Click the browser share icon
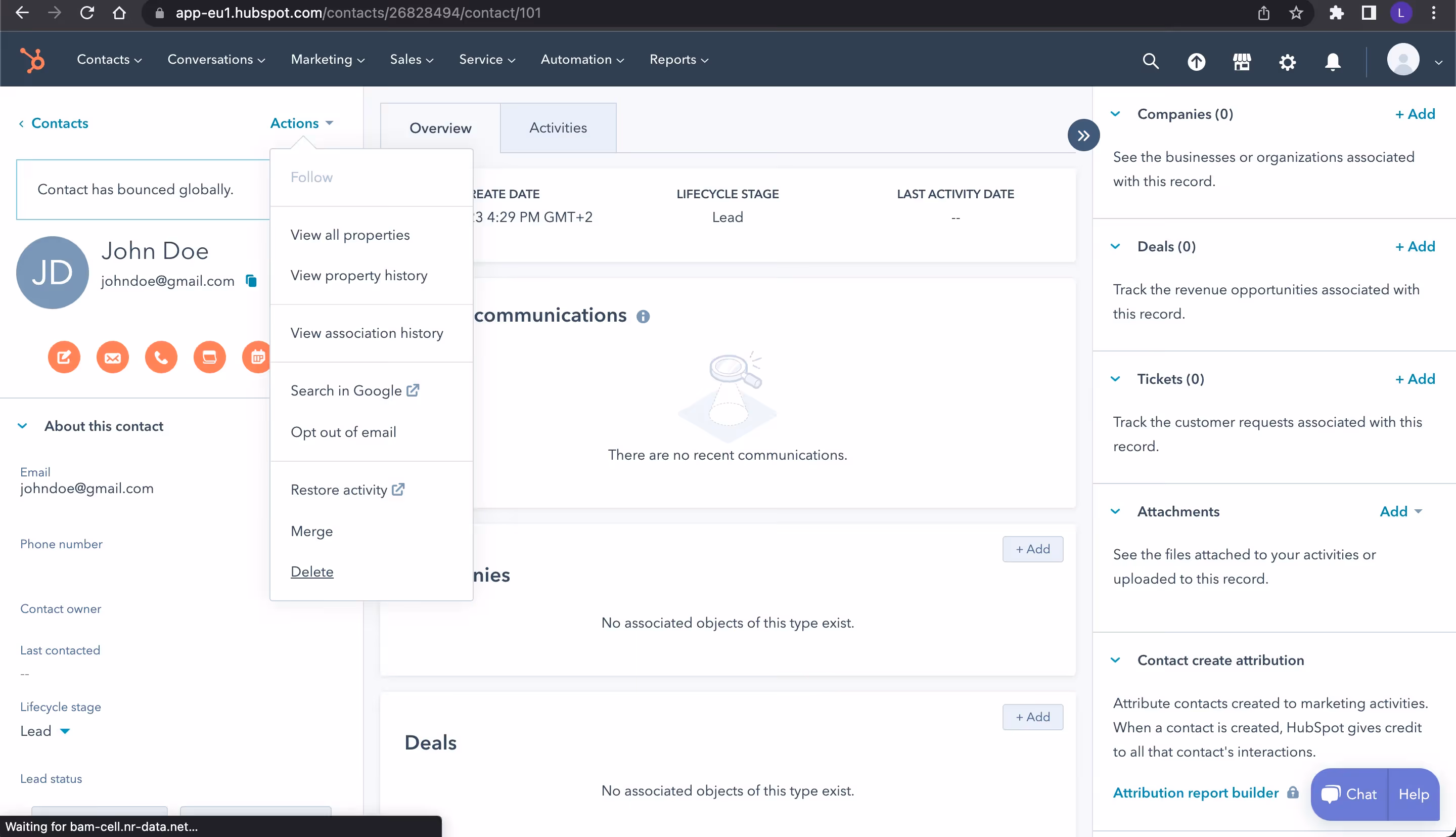 point(1263,13)
